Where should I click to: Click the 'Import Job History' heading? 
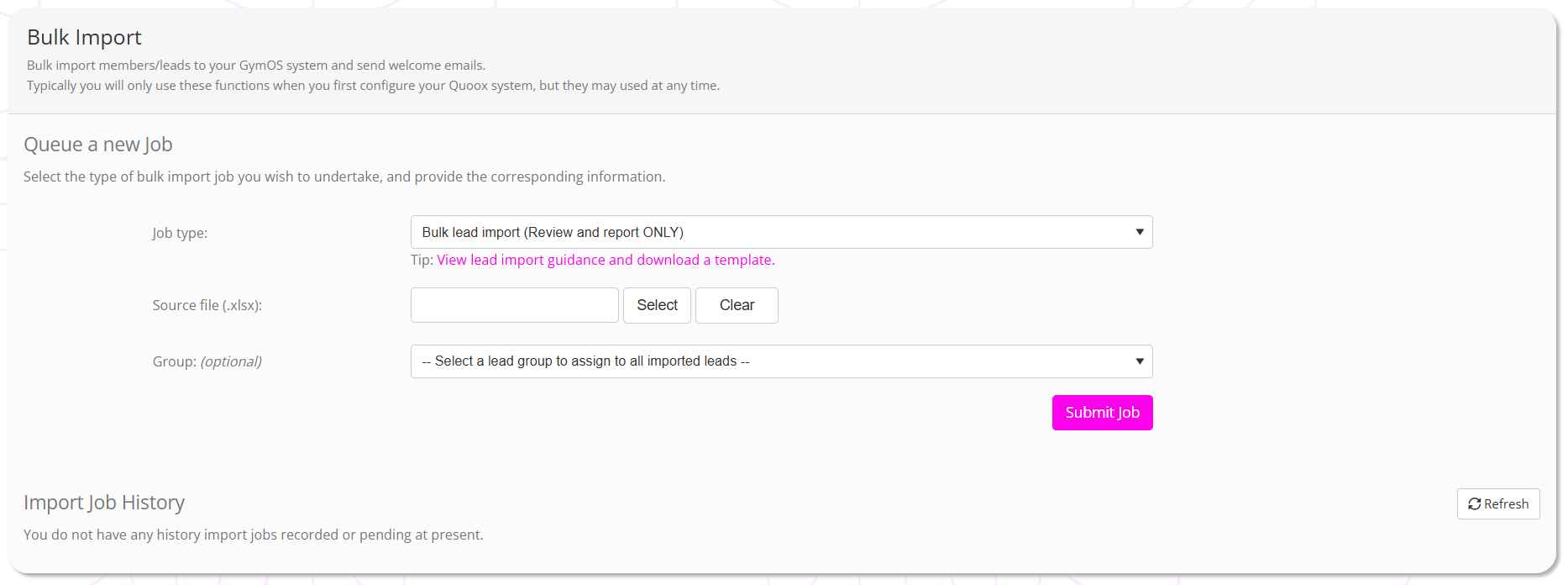tap(104, 503)
